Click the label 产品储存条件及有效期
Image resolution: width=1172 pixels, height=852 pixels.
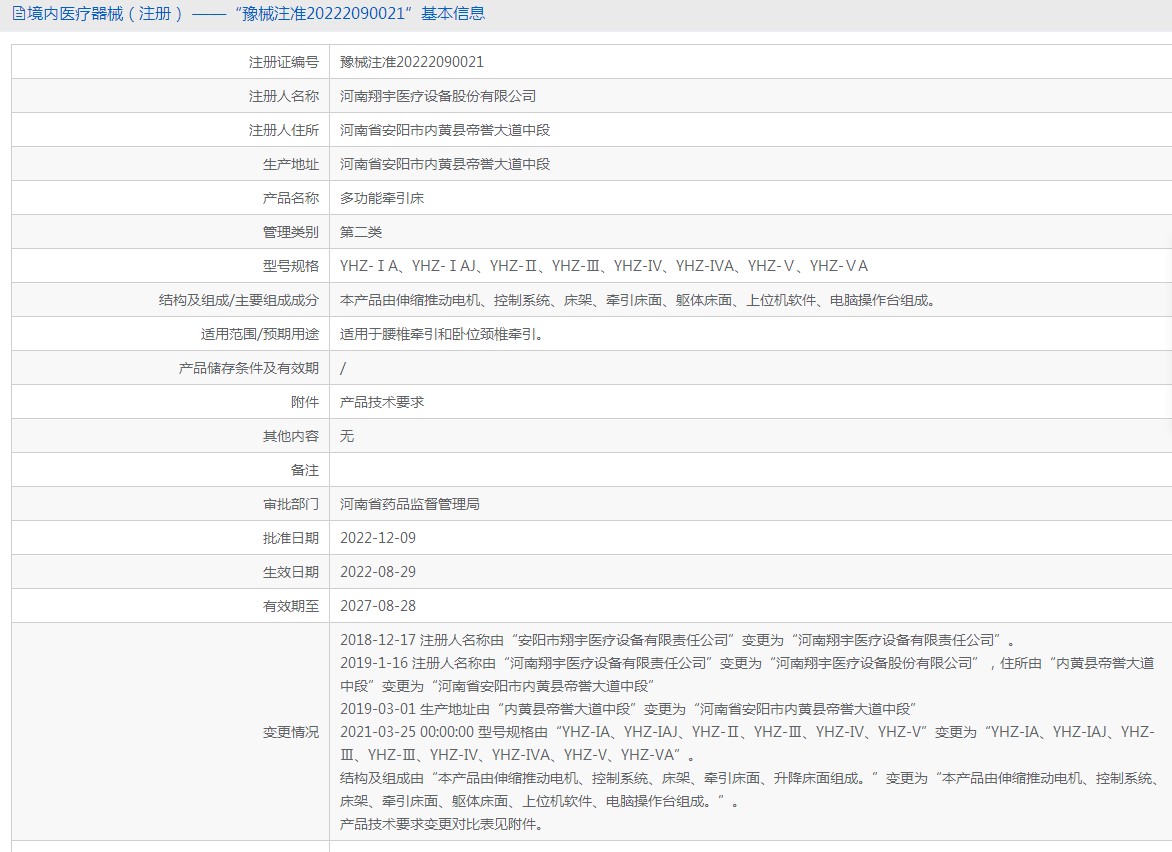click(249, 368)
